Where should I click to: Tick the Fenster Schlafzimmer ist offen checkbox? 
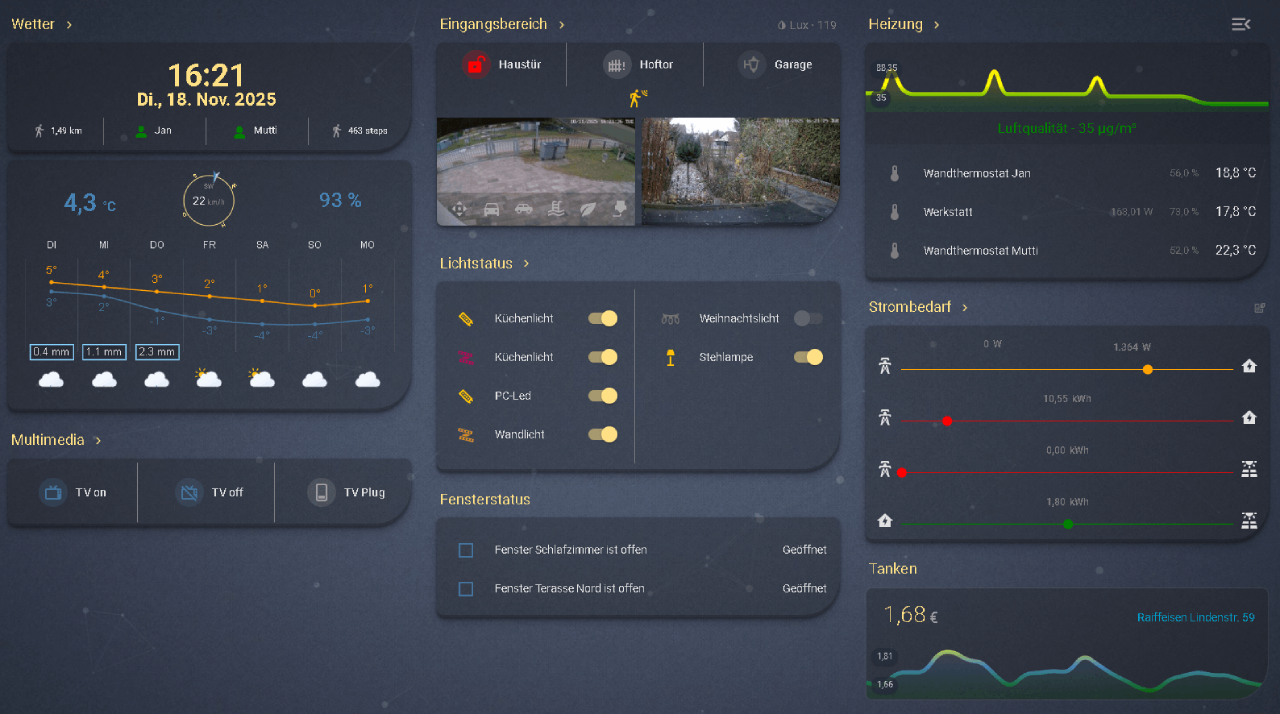pos(465,550)
